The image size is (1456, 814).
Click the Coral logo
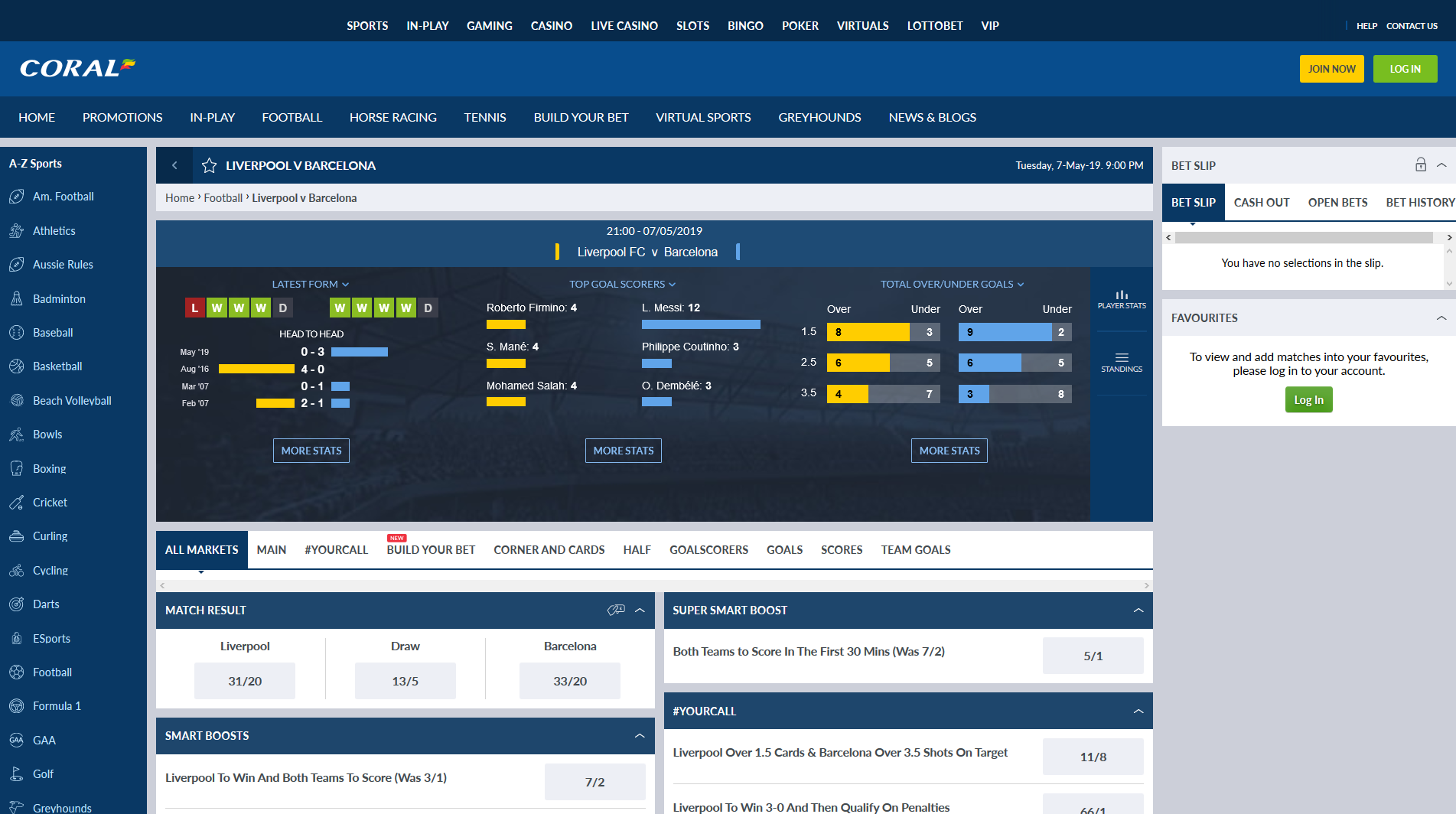78,68
